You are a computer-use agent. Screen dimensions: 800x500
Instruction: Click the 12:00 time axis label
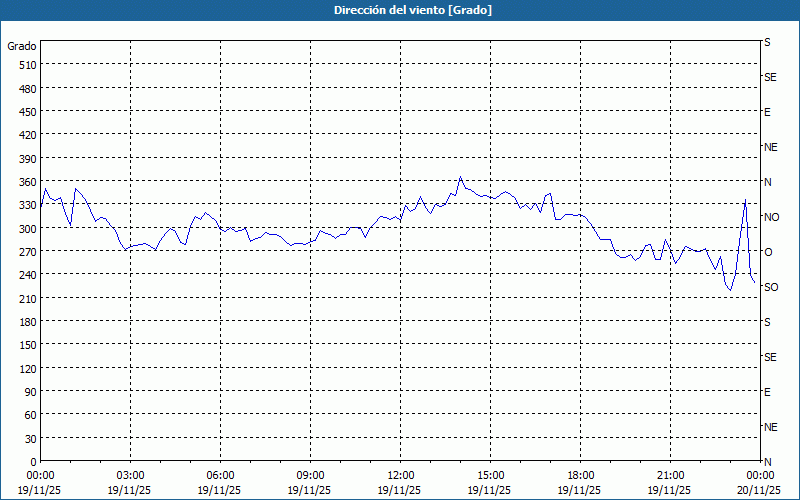(x=401, y=475)
